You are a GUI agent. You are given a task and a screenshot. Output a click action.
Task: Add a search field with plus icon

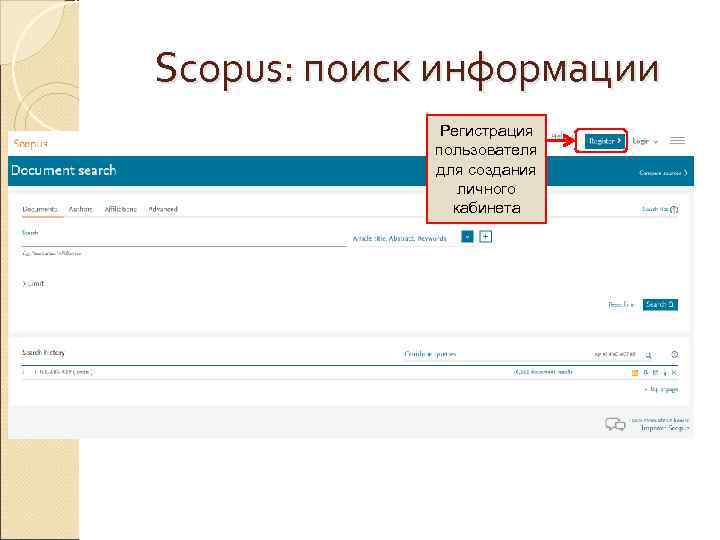(485, 237)
